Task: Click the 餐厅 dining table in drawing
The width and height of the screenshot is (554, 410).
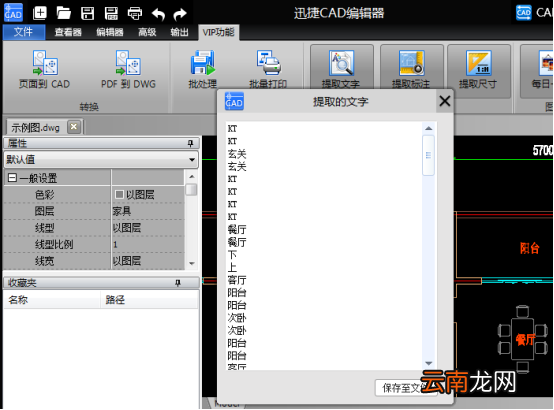Action: (523, 339)
